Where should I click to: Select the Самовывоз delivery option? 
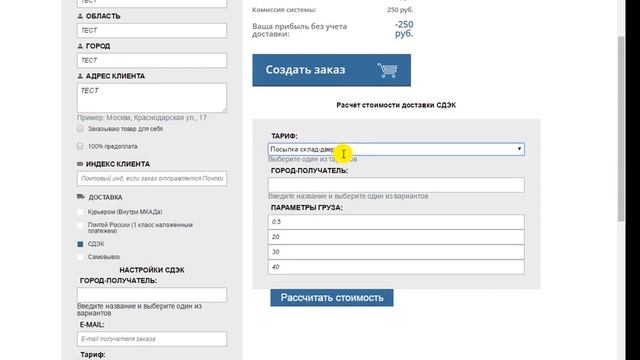coord(80,257)
